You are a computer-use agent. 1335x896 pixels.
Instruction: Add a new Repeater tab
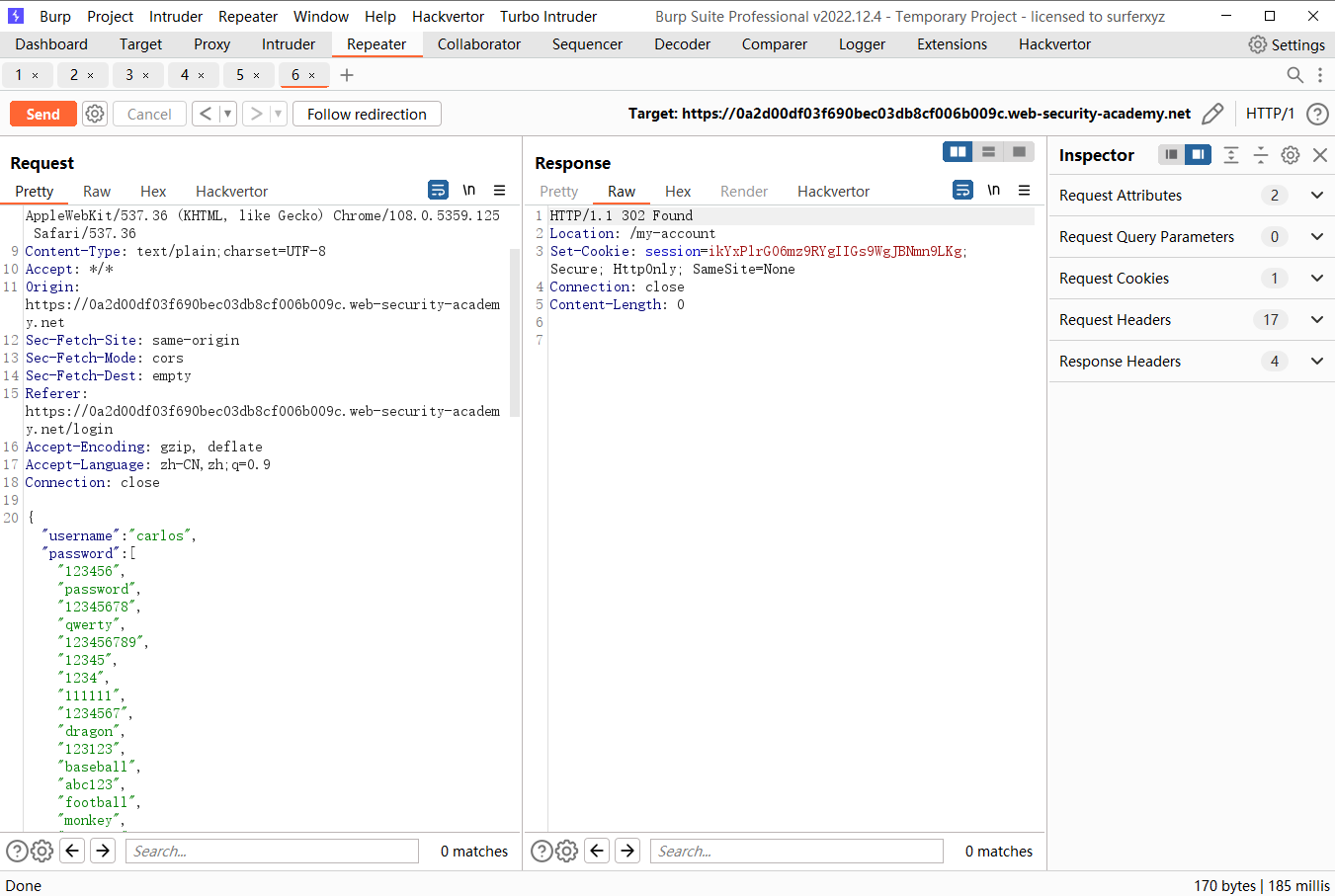click(347, 75)
